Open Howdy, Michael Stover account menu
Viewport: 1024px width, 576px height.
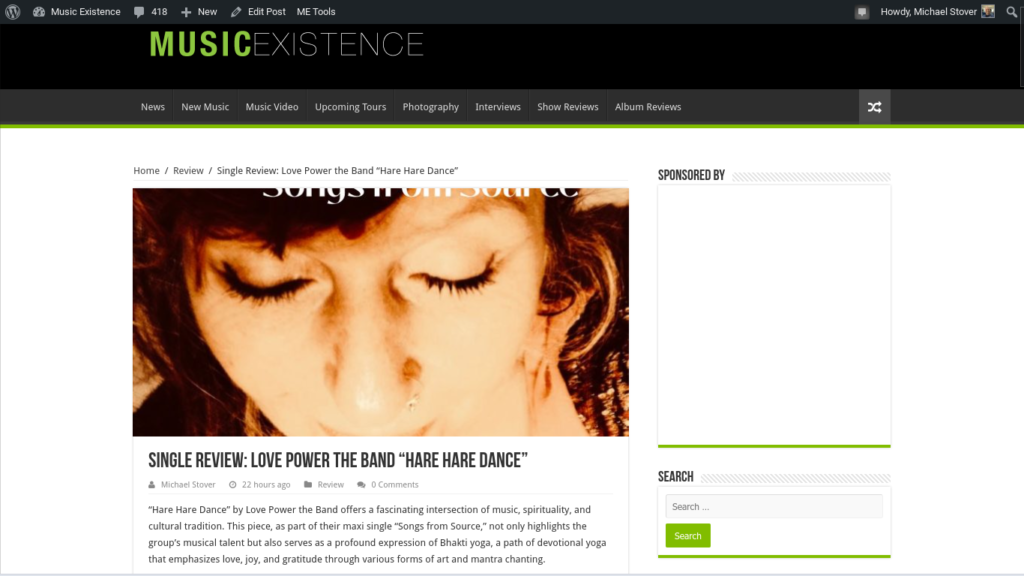928,12
